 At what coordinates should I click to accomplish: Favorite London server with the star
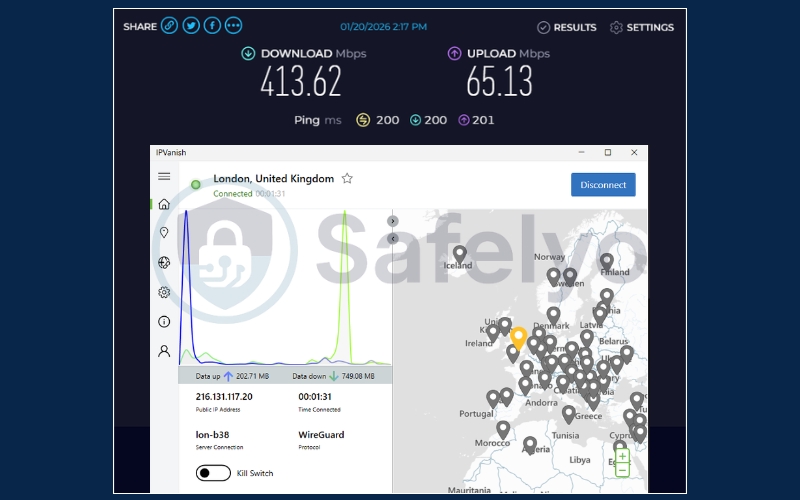347,179
